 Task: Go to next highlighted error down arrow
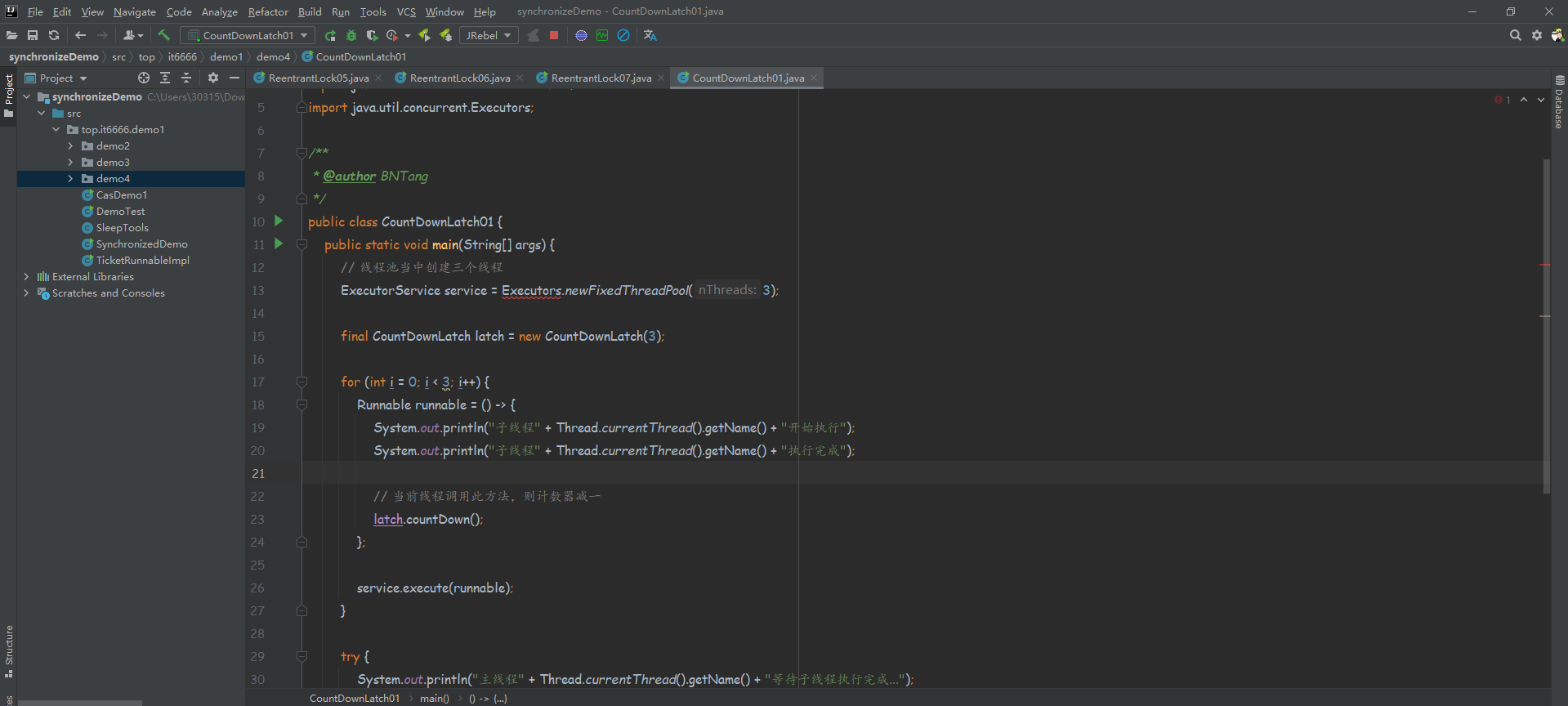(x=1541, y=100)
